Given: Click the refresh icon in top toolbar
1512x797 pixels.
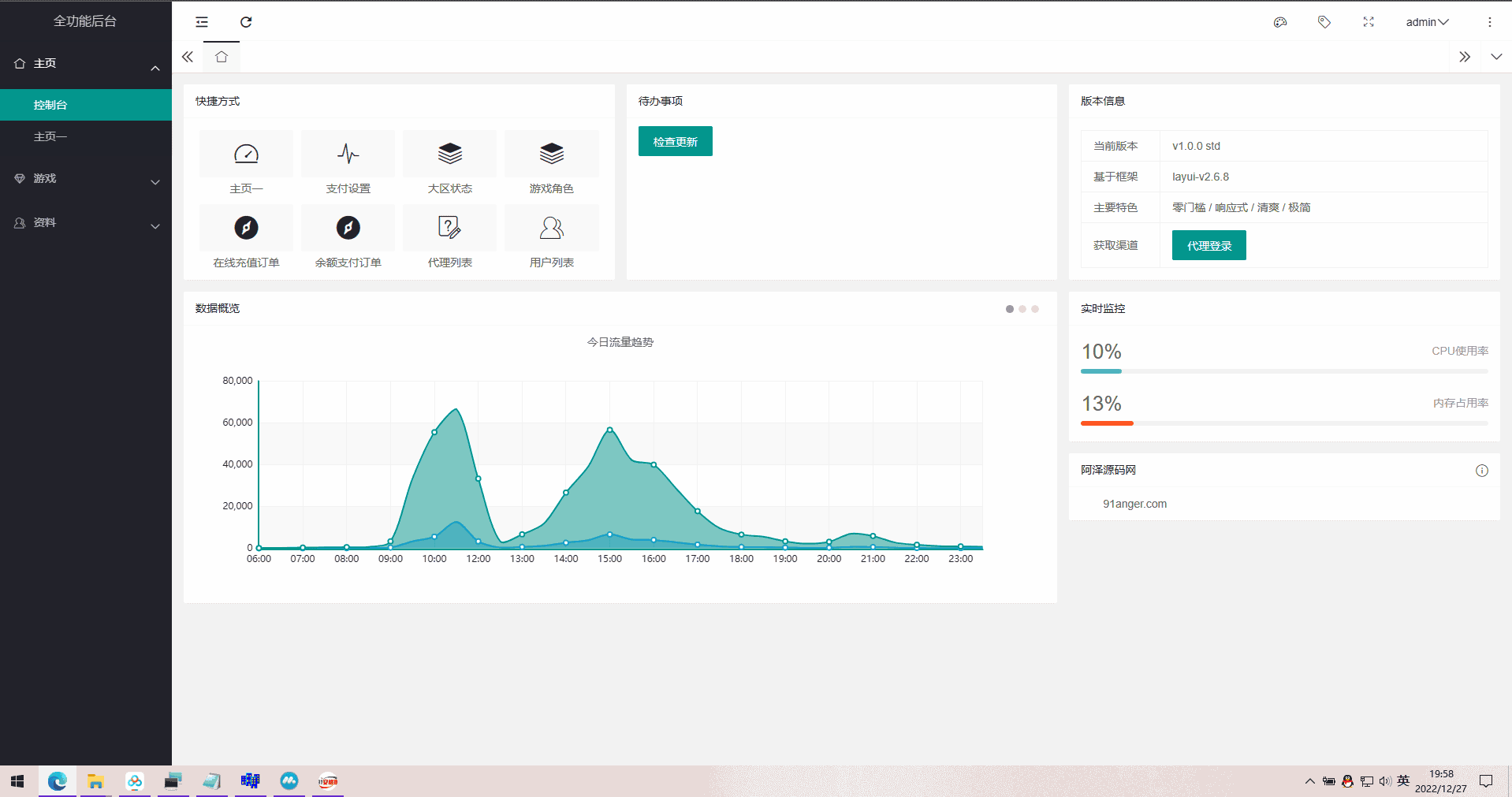Looking at the screenshot, I should (x=246, y=22).
